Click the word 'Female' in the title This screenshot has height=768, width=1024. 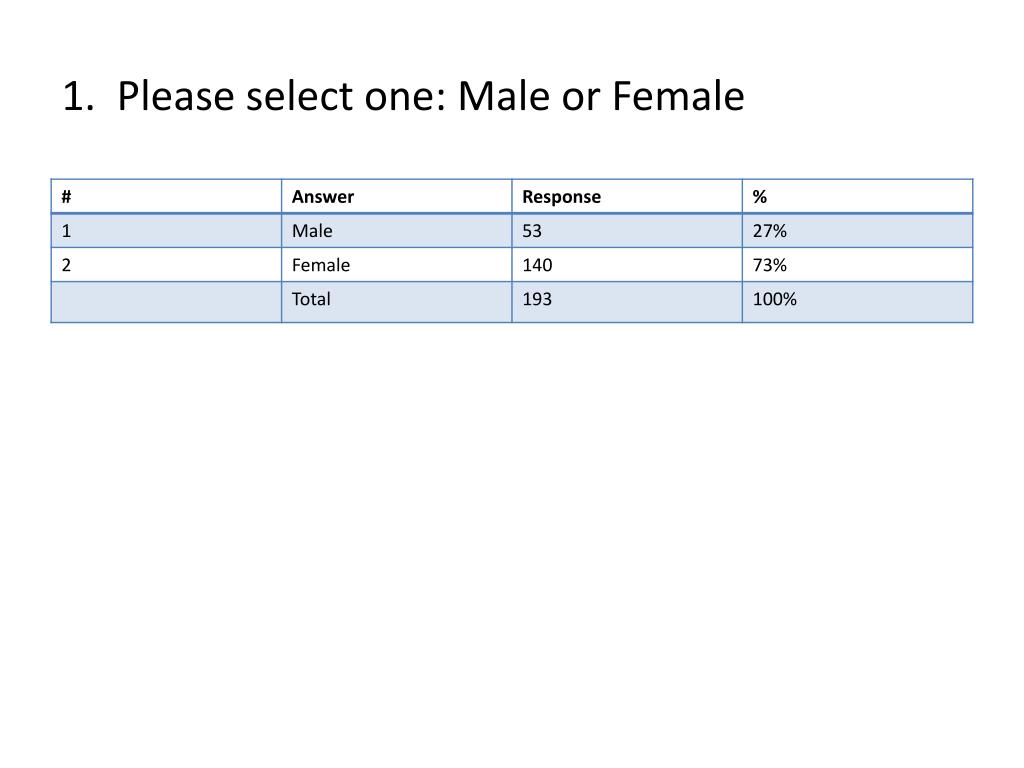coord(678,96)
